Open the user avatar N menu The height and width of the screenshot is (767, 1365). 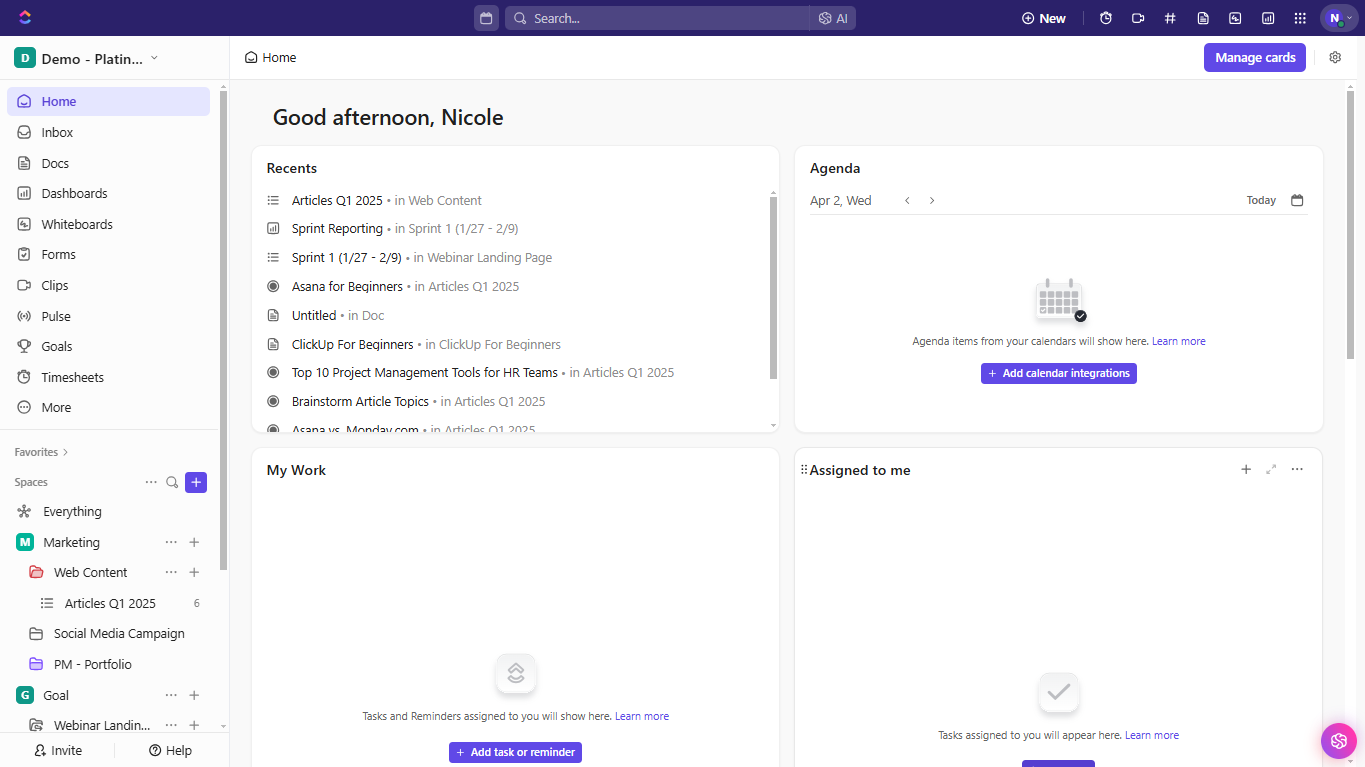(1339, 18)
